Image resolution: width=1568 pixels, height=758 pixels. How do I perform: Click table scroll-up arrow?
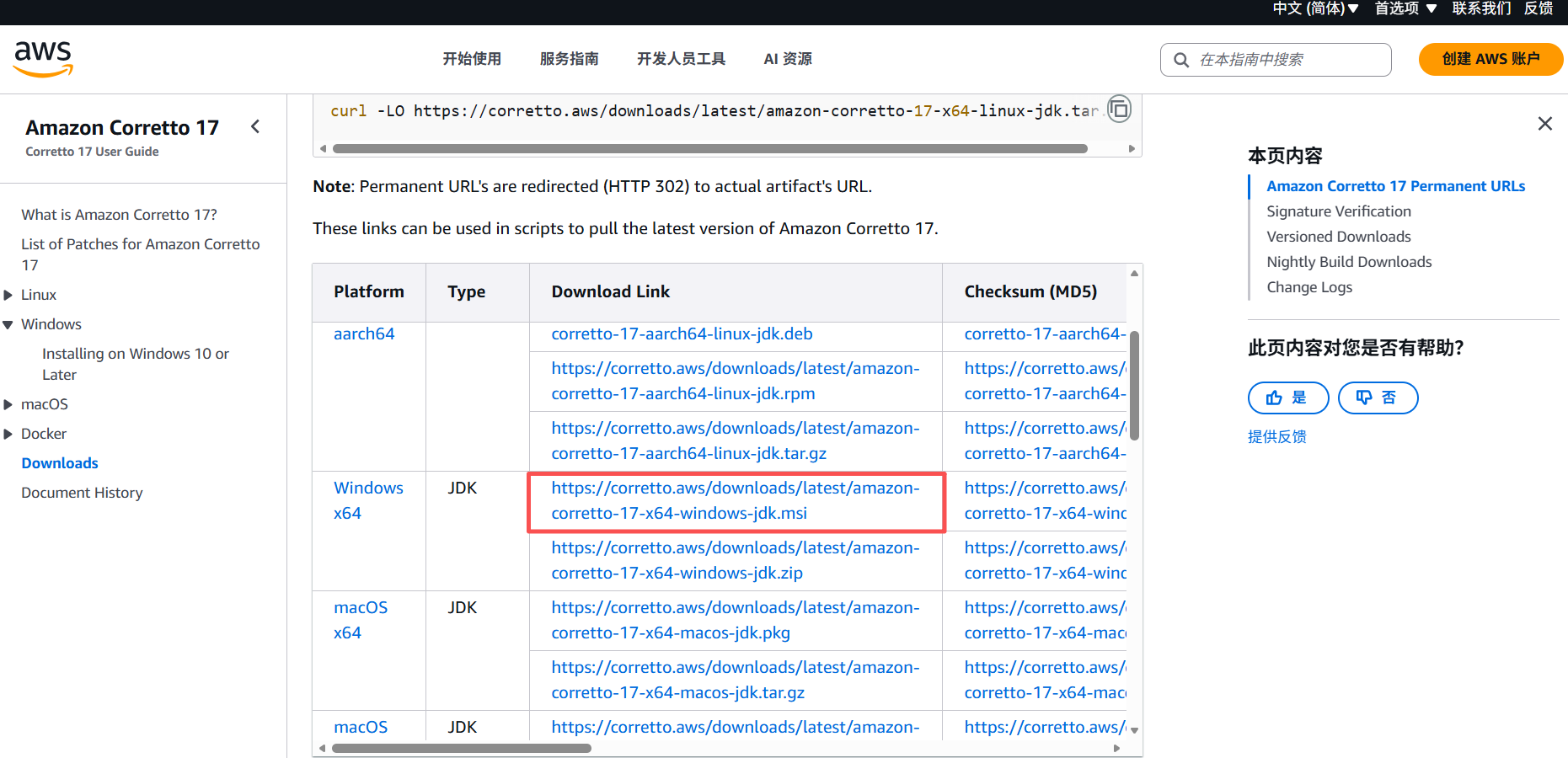[1135, 273]
